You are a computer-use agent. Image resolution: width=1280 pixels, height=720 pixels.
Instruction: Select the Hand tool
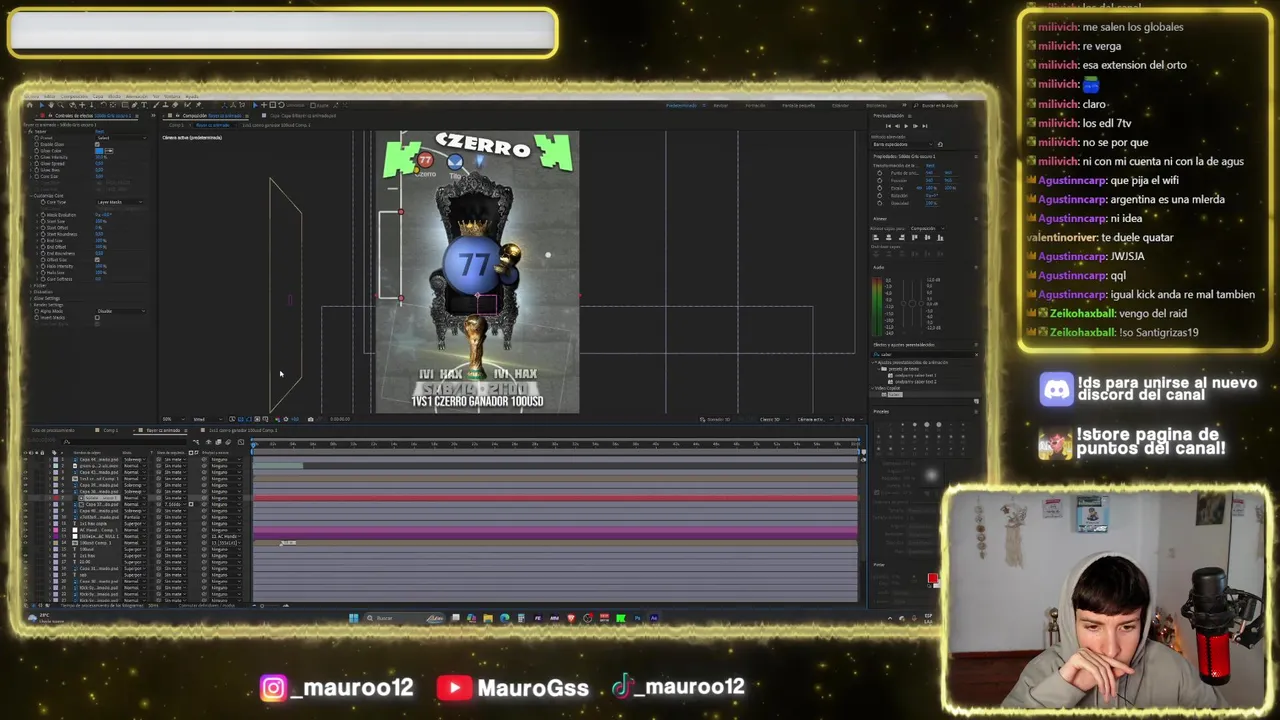pos(51,105)
